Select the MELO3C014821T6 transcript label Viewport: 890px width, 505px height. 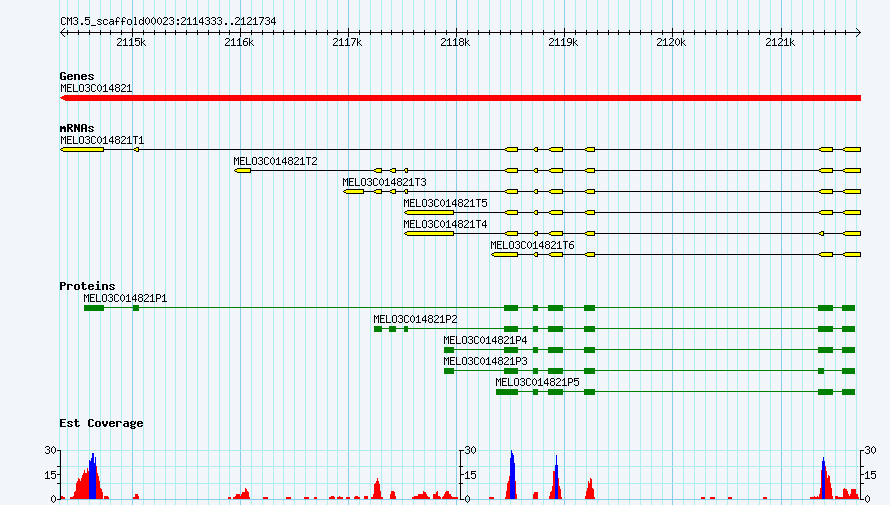coord(532,245)
